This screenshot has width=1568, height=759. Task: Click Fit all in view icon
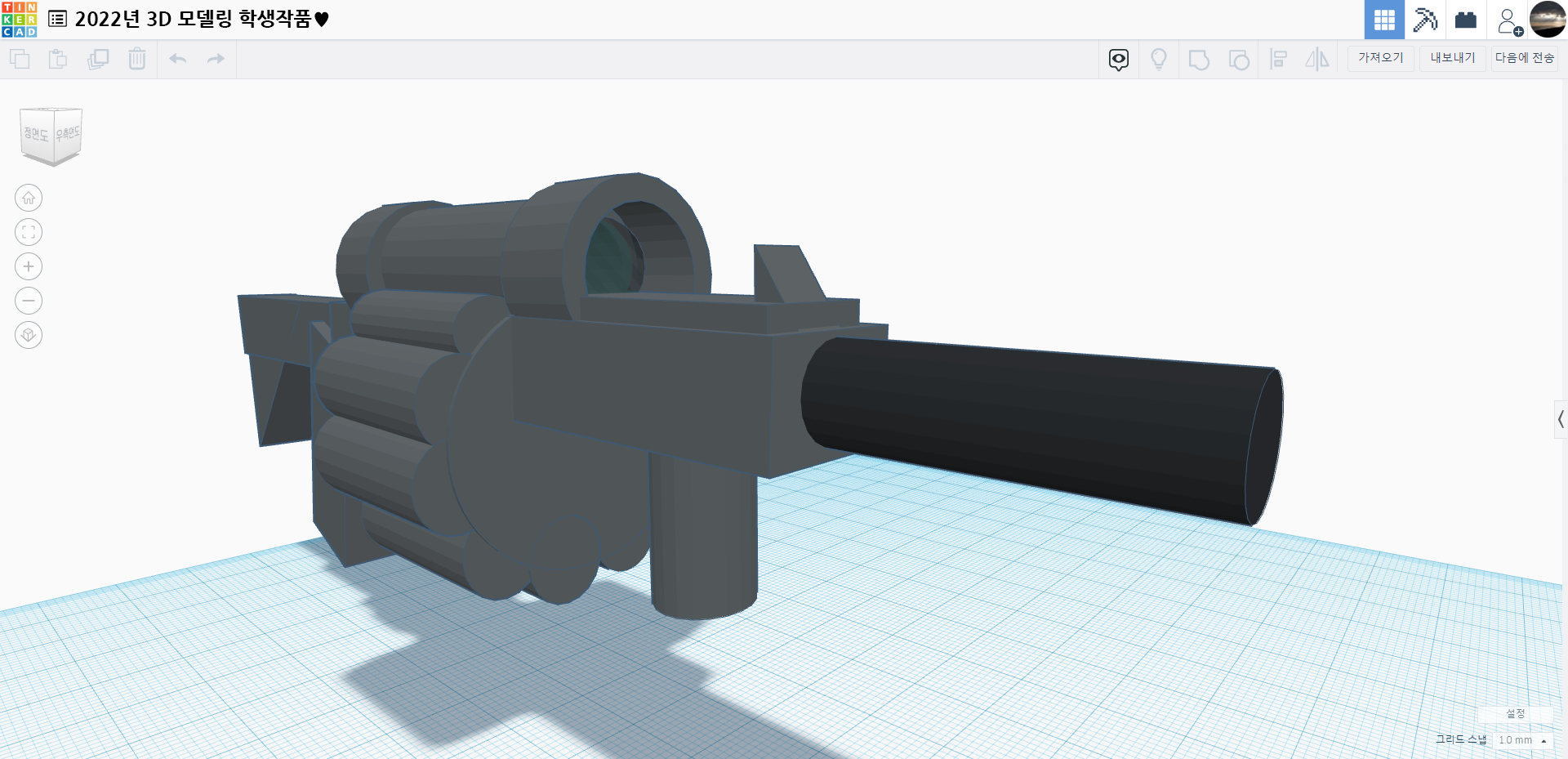(x=29, y=232)
